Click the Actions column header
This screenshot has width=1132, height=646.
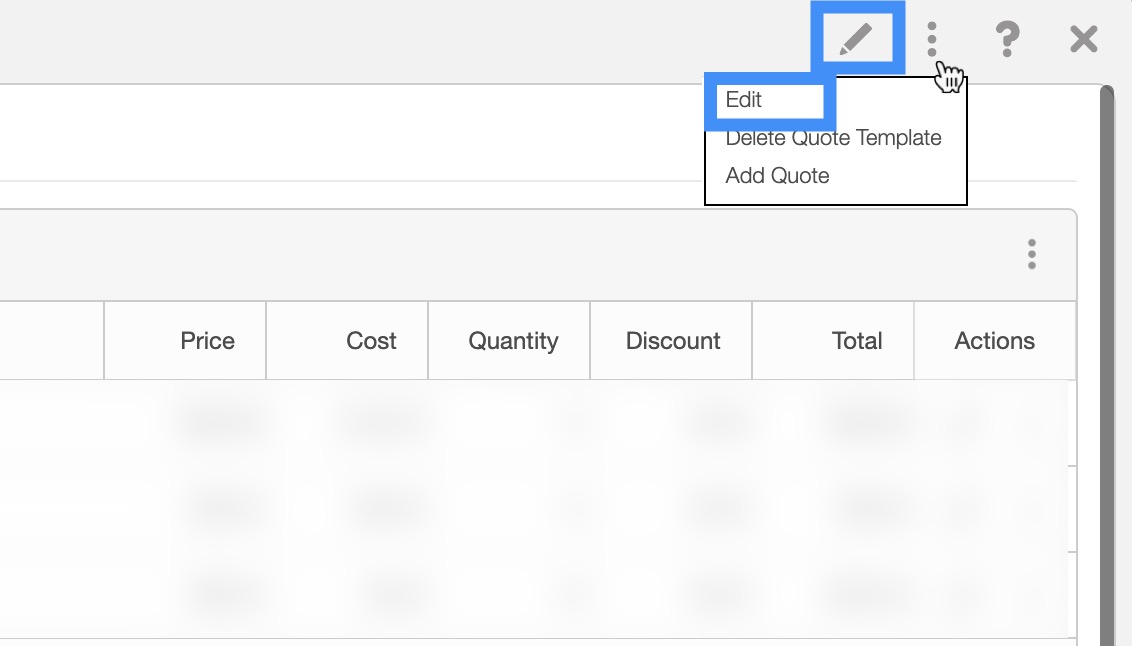(995, 341)
